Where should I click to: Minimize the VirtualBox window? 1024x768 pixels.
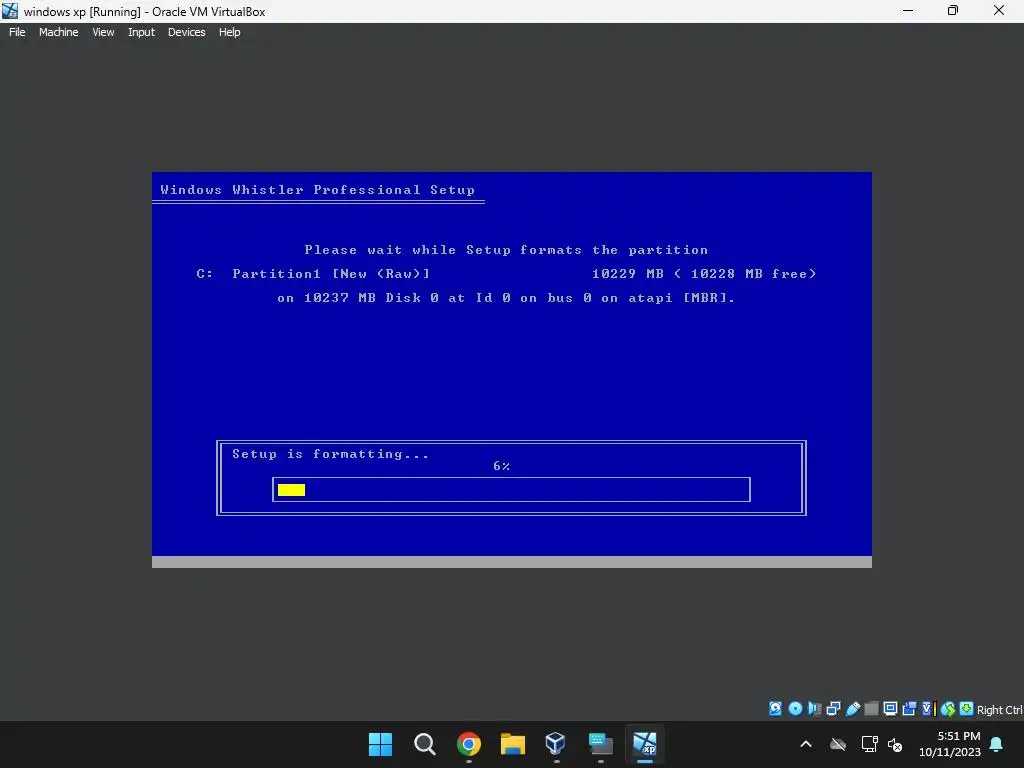coord(908,10)
